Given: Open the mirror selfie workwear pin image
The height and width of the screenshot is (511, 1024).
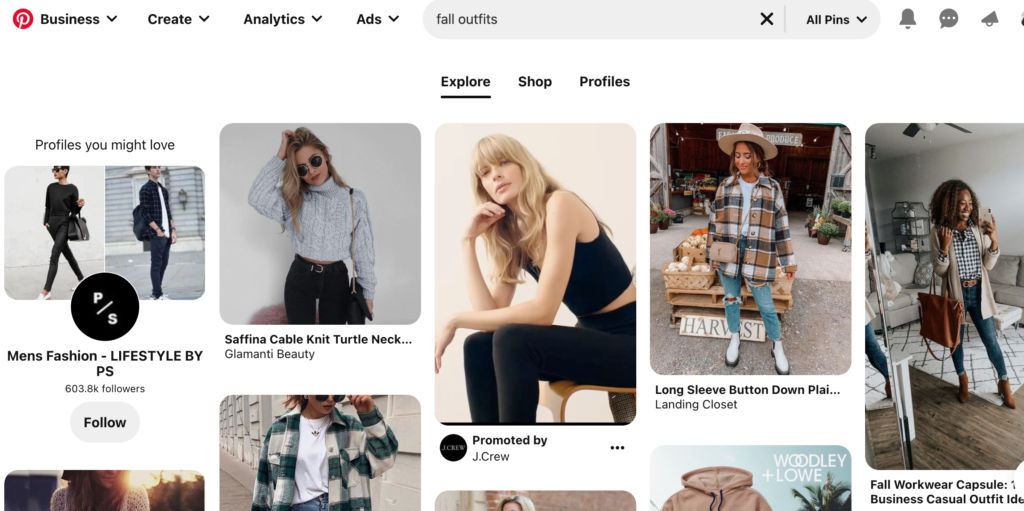Looking at the screenshot, I should pos(944,297).
